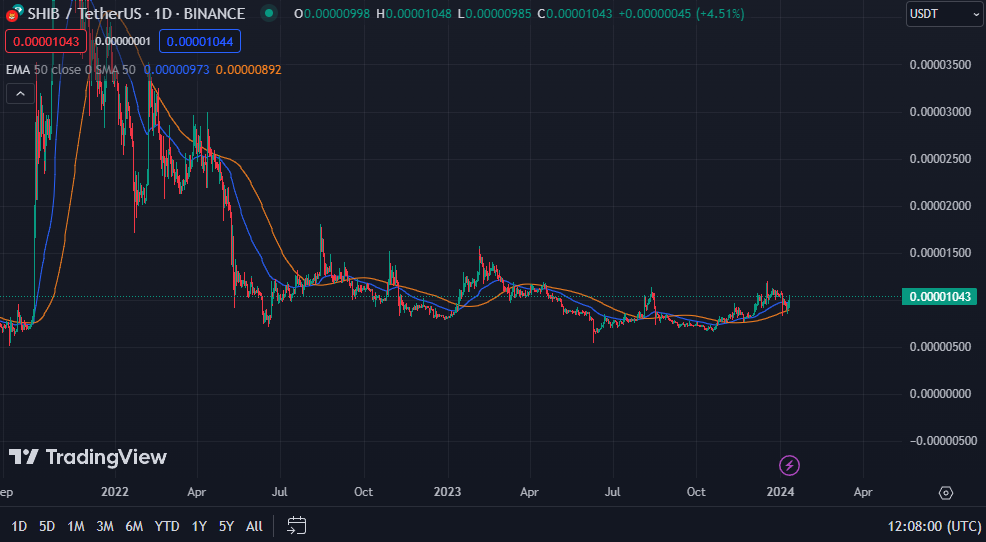Click the current price tag 0.00001043
This screenshot has width=986, height=542.
(939, 296)
